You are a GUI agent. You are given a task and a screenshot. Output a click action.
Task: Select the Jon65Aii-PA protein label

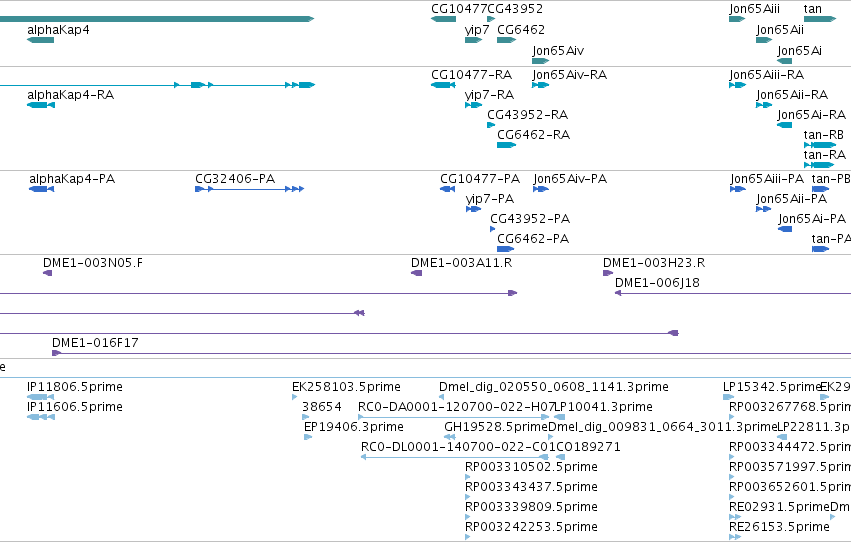pos(792,199)
